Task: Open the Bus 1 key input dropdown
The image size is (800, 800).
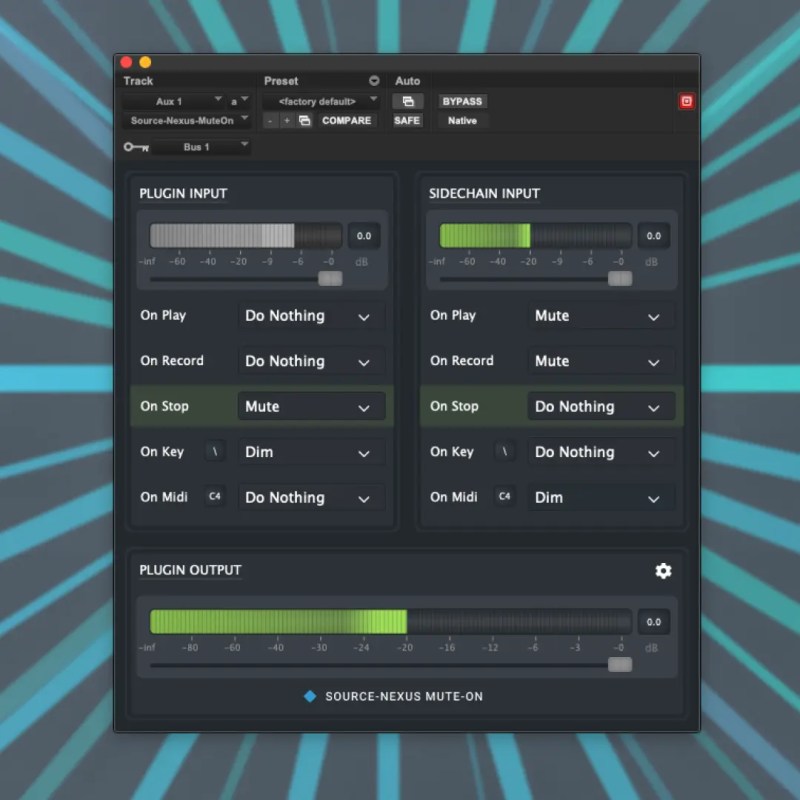Action: [201, 147]
